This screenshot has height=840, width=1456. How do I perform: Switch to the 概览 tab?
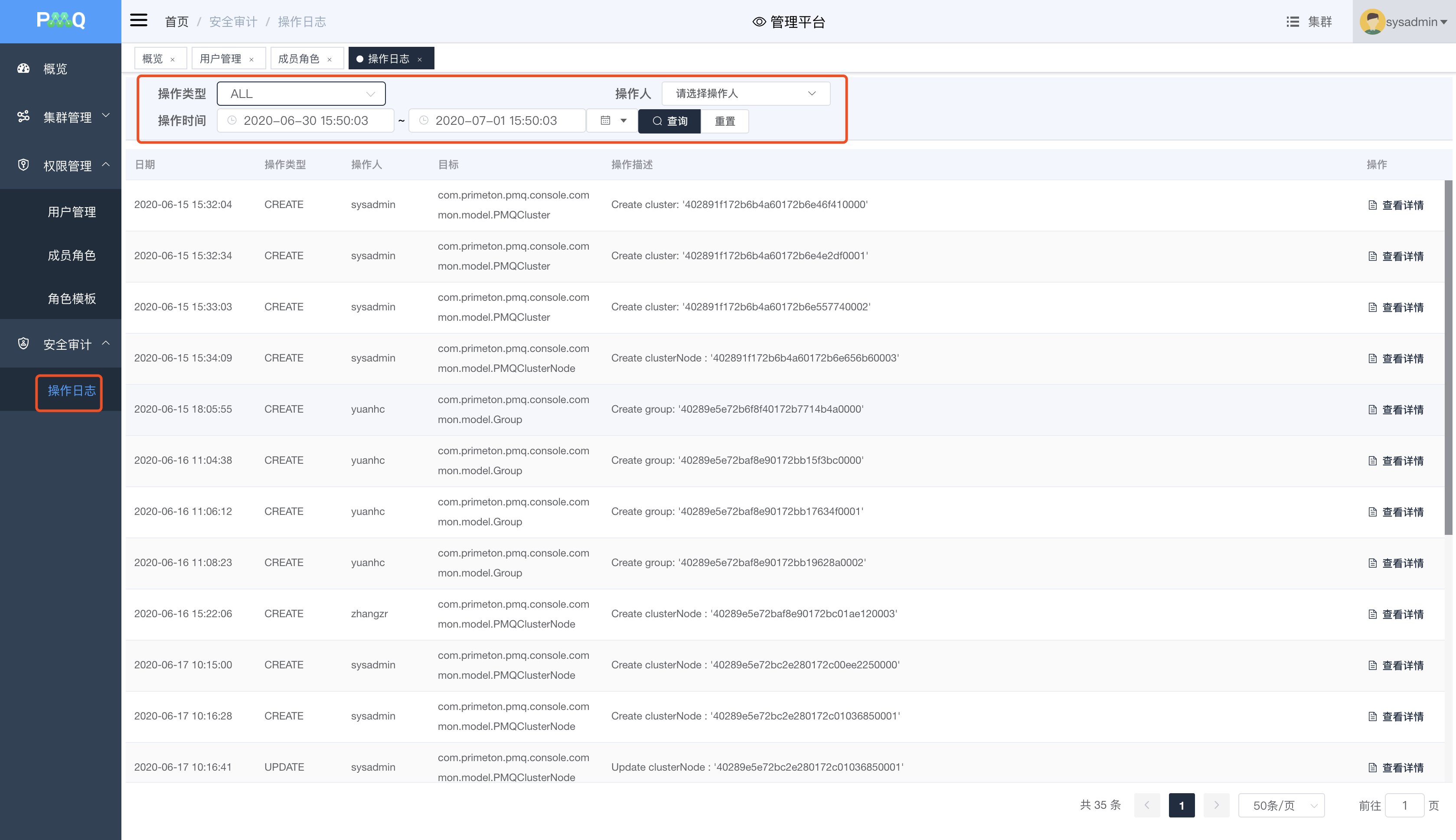[x=152, y=59]
